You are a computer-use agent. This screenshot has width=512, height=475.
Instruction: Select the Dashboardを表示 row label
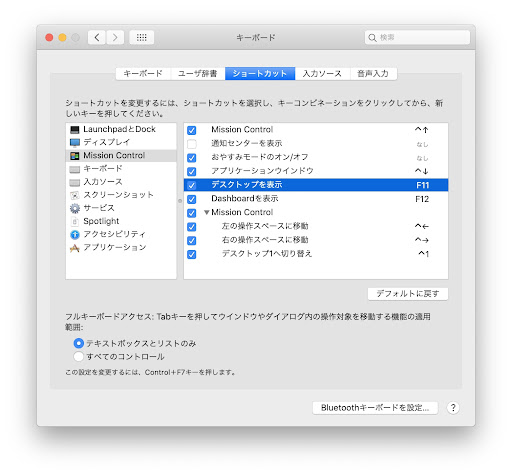click(x=245, y=199)
